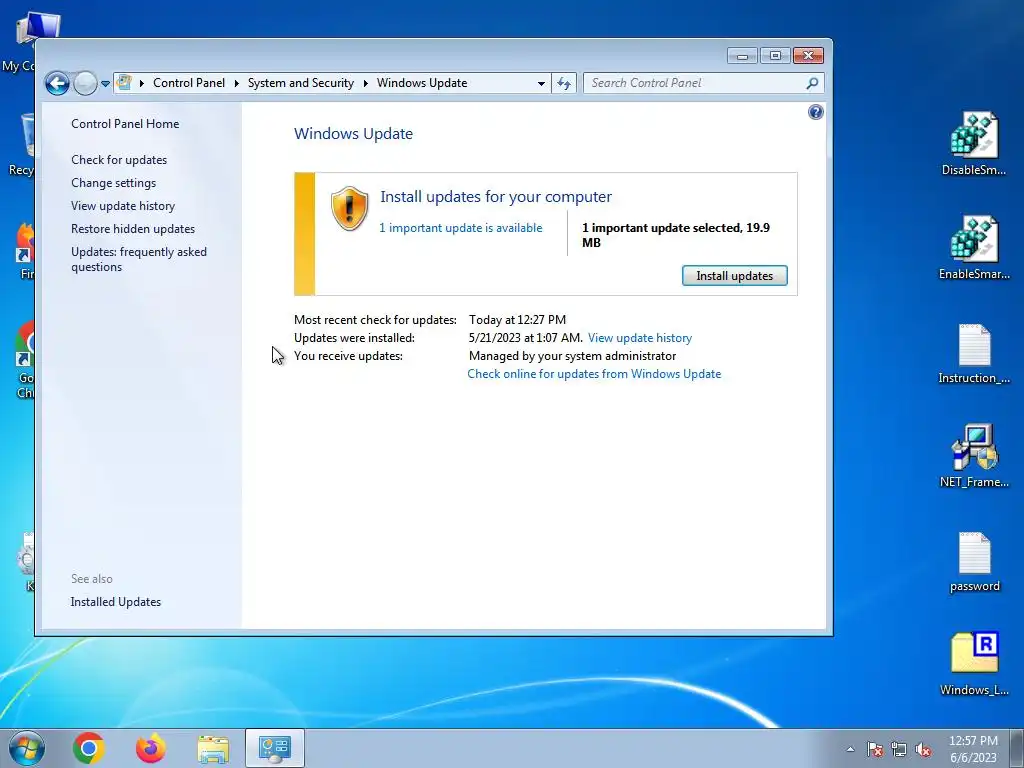Open Installed Updates under See also
Image resolution: width=1024 pixels, height=768 pixels.
tap(116, 602)
